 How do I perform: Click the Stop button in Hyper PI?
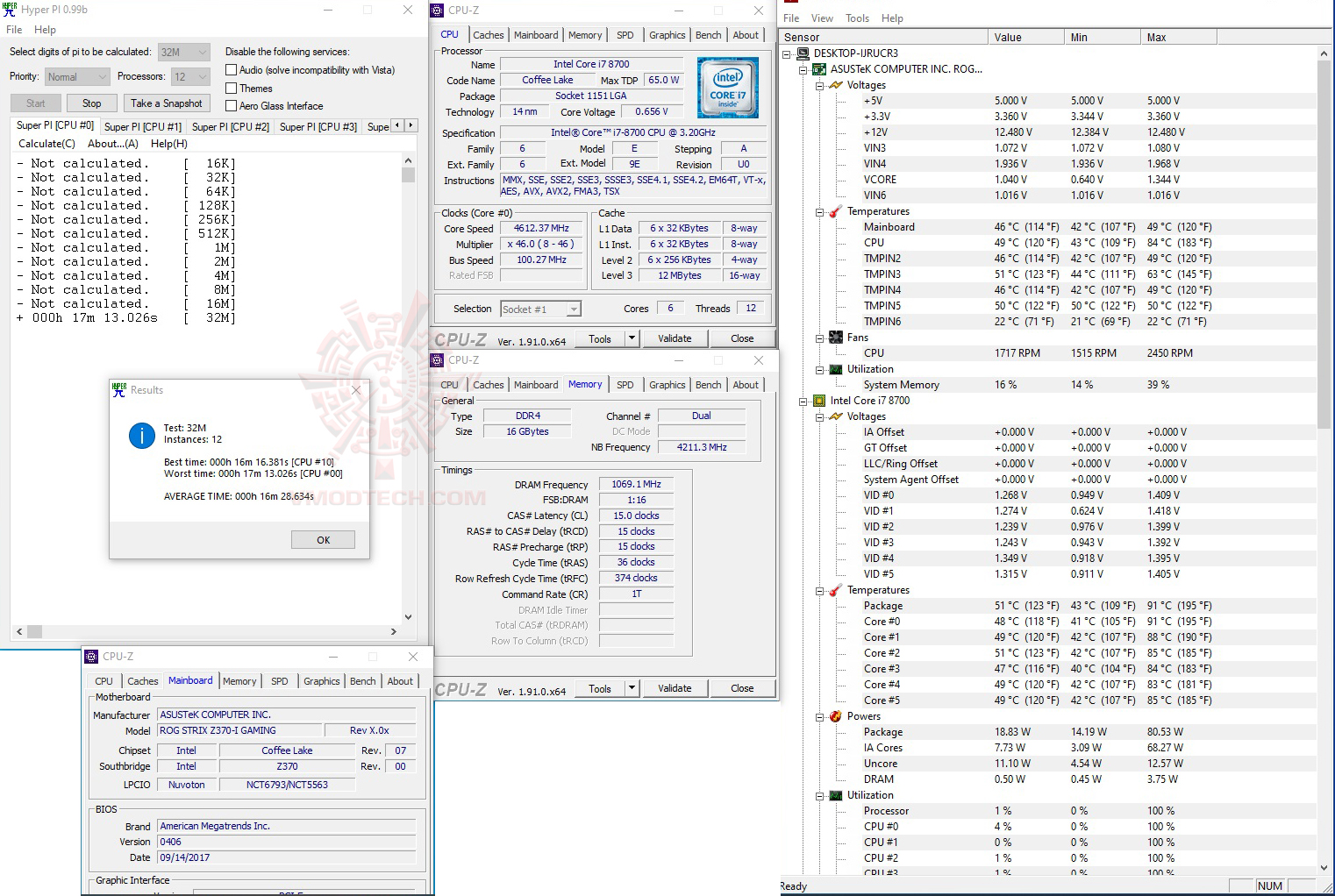92,103
